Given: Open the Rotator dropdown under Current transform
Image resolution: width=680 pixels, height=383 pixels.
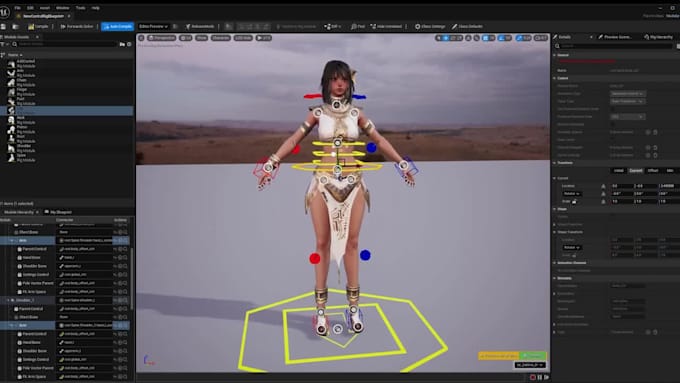Looking at the screenshot, I should click(x=571, y=193).
